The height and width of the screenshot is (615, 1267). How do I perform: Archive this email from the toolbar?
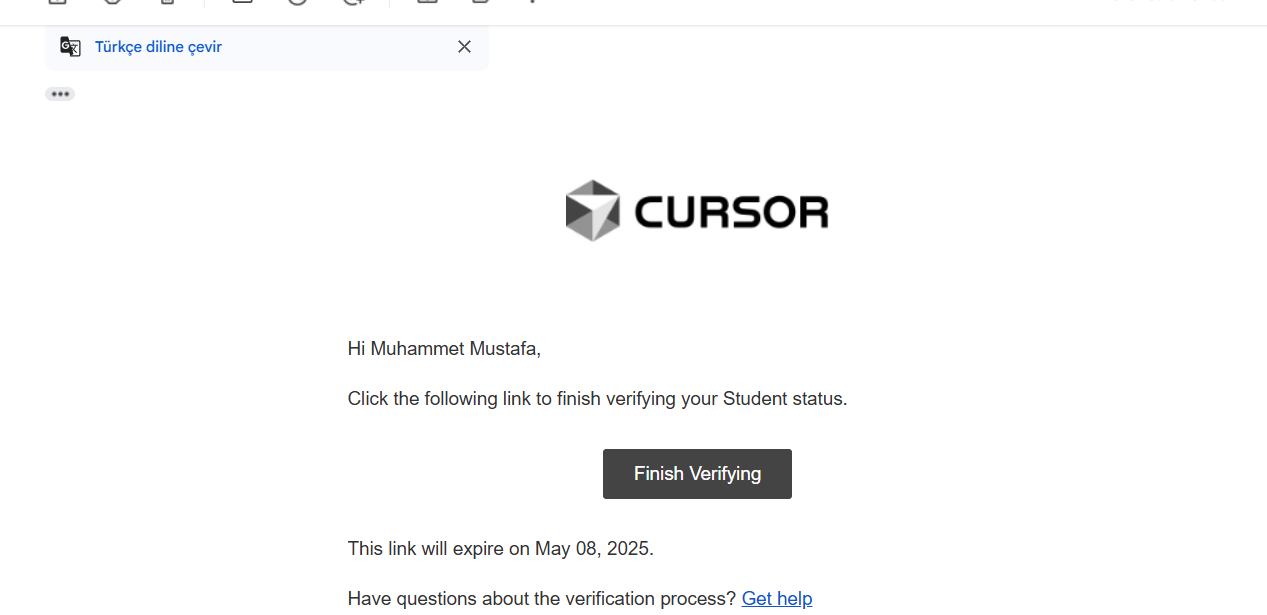point(56,2)
